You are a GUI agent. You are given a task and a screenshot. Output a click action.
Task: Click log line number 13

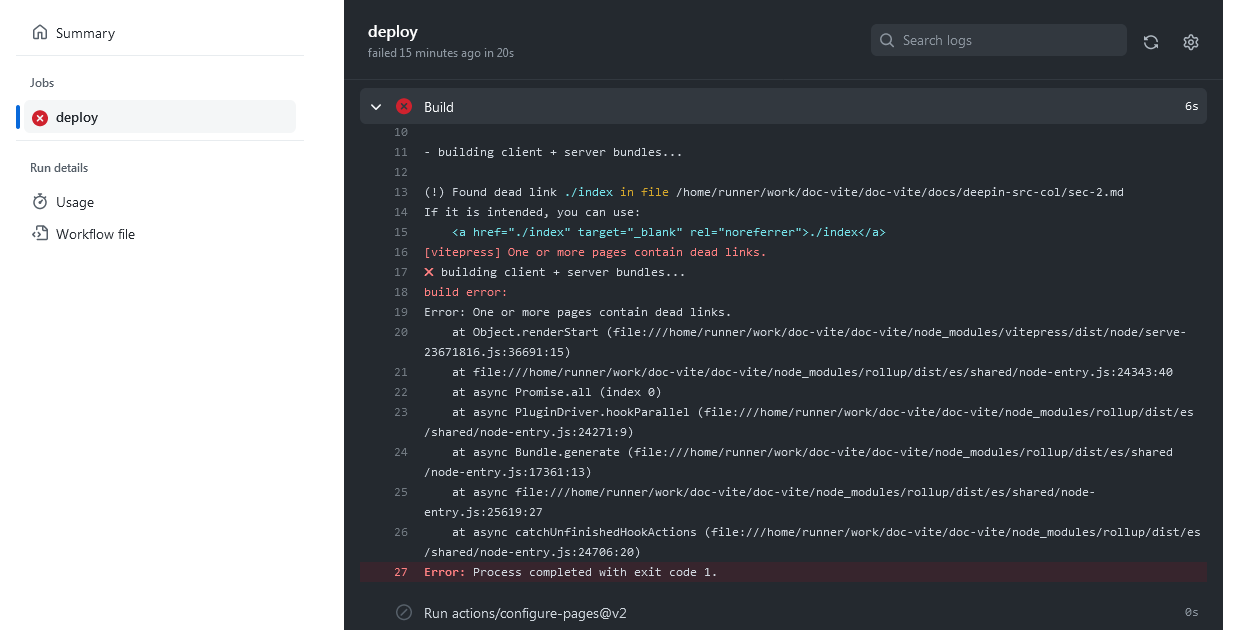[401, 192]
